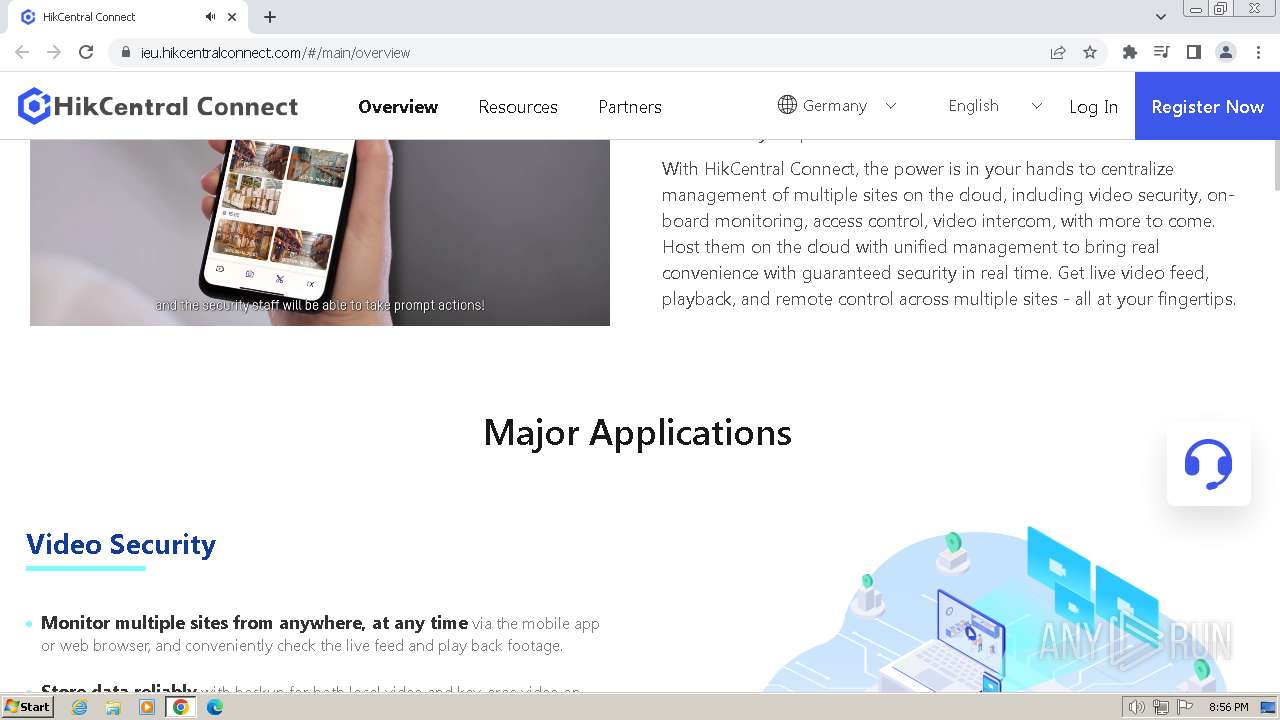The width and height of the screenshot is (1280, 720).
Task: Open a new browser tab
Action: click(270, 17)
